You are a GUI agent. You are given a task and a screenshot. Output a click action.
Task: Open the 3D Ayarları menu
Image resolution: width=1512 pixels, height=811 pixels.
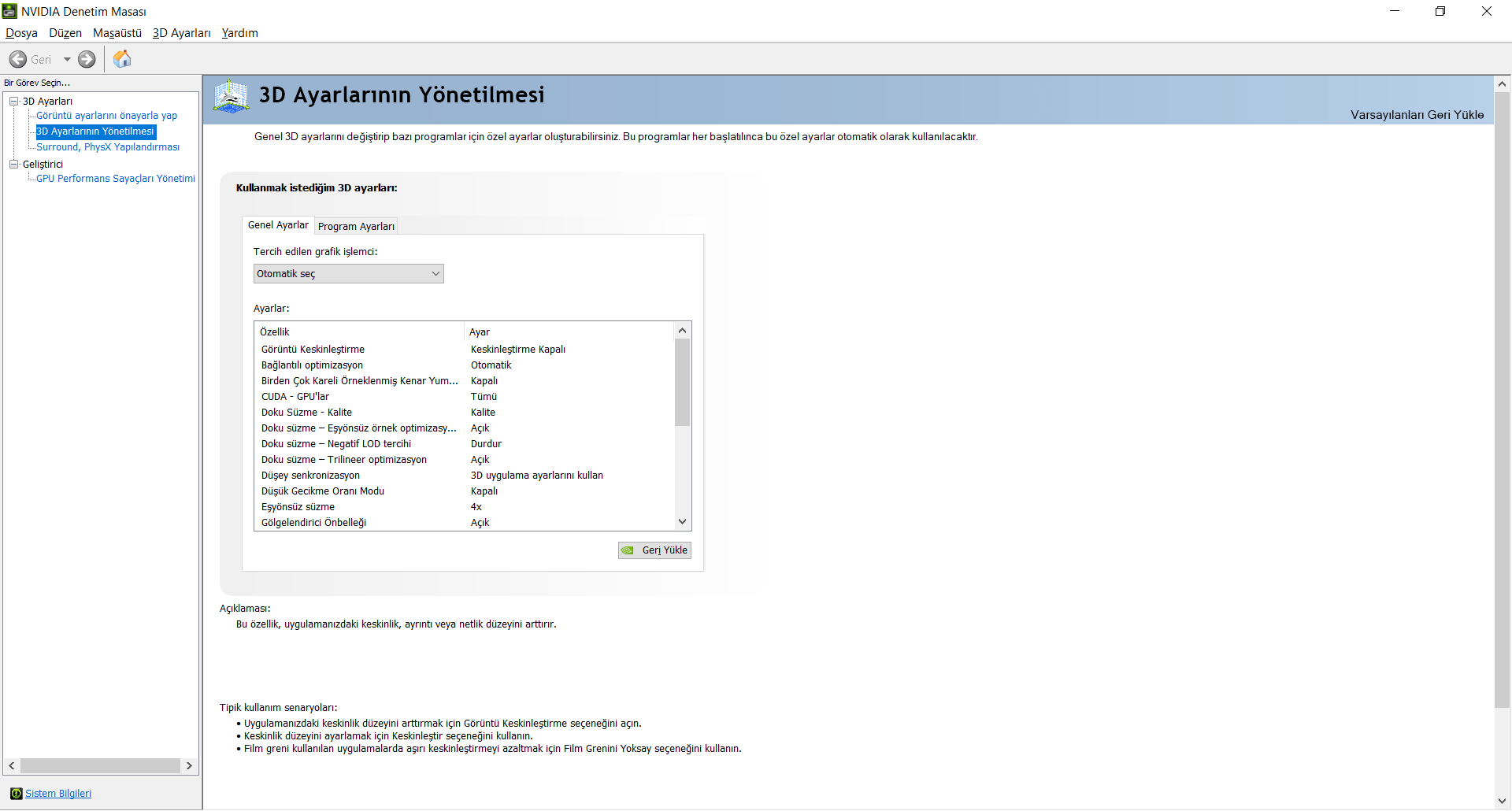pos(182,33)
